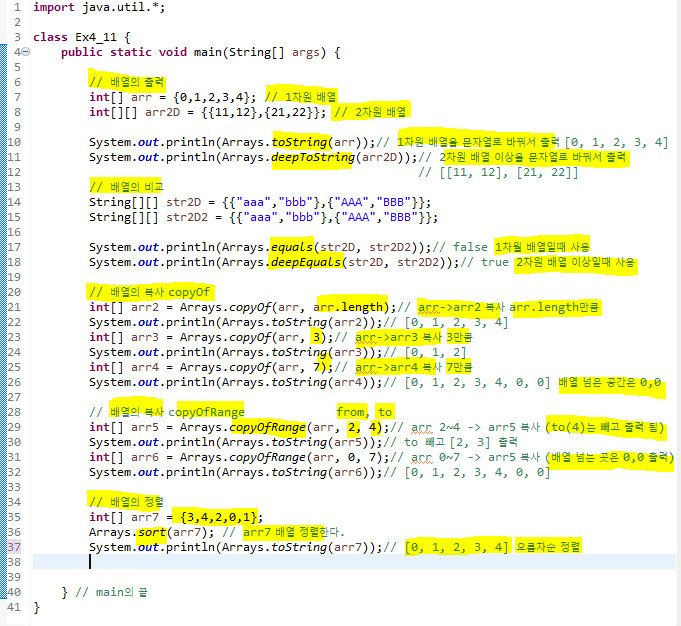Click 'arr4' declaration on line 25
The image size is (681, 626).
[145, 368]
